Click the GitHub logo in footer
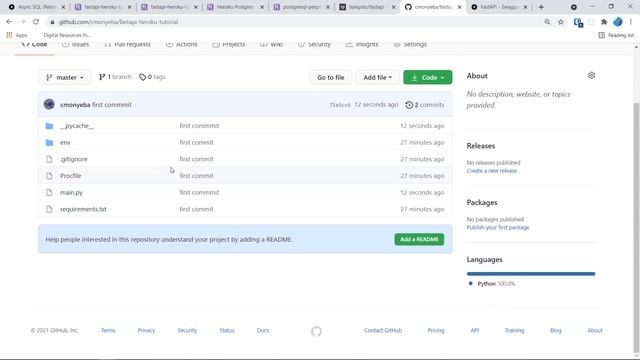This screenshot has height=360, width=640. 316,331
